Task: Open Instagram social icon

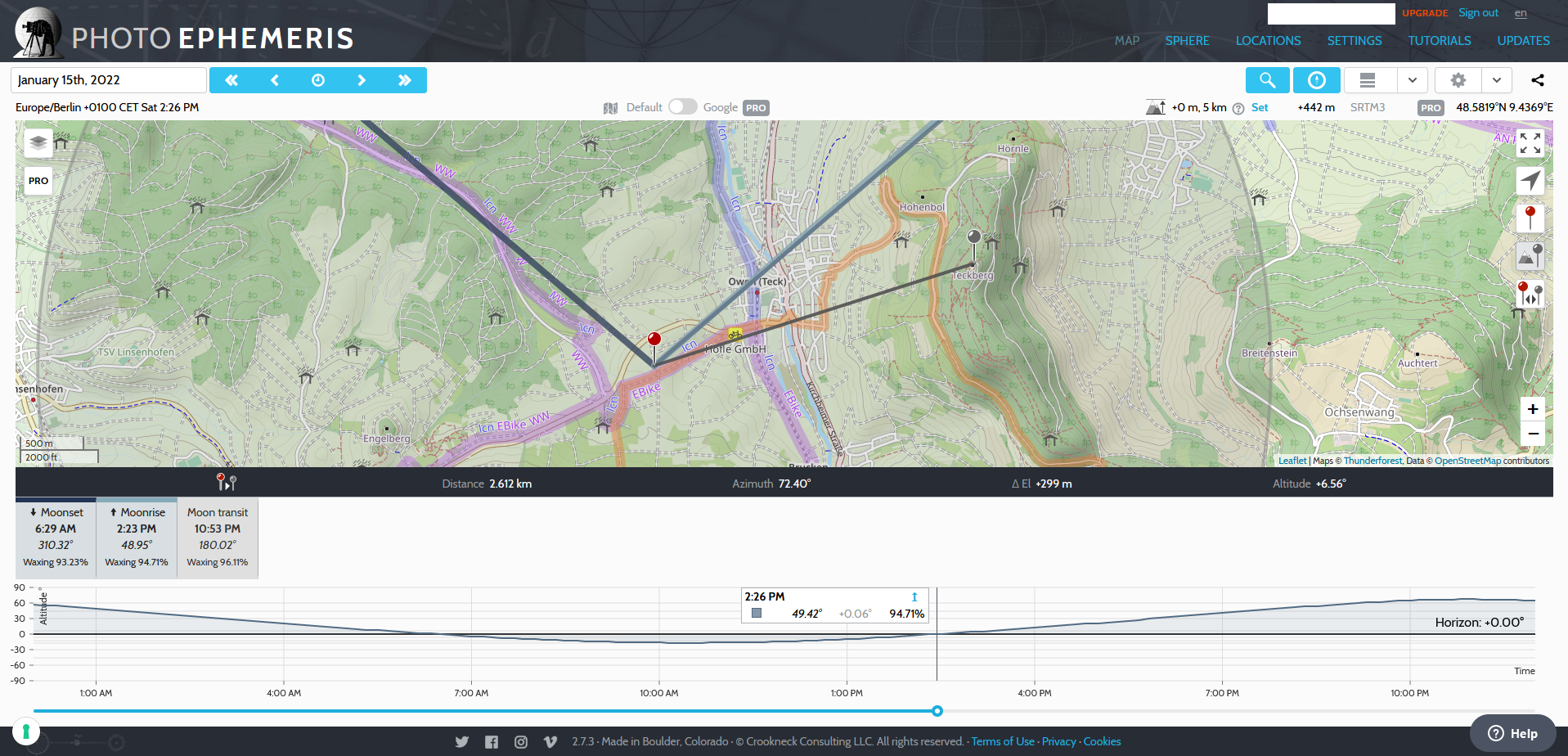Action: click(x=521, y=741)
